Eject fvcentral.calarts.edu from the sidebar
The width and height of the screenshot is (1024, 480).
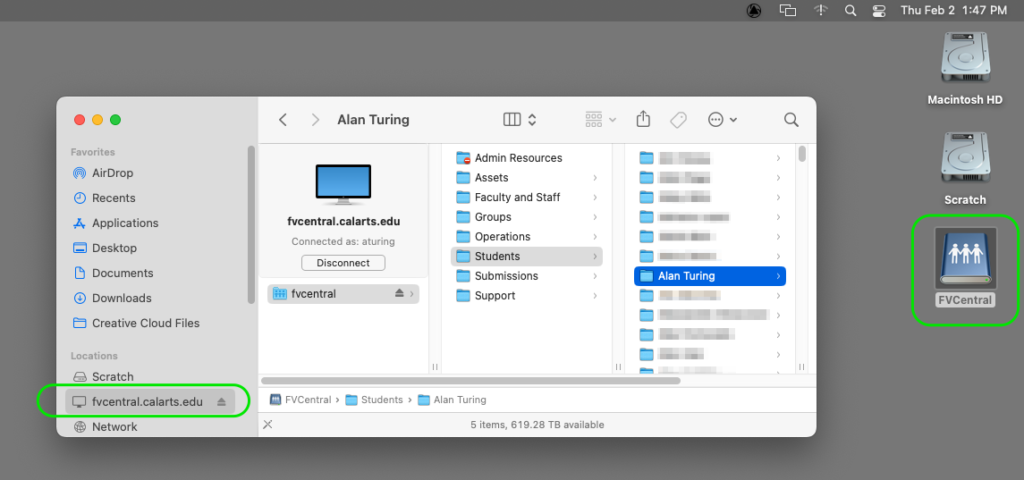click(x=221, y=402)
